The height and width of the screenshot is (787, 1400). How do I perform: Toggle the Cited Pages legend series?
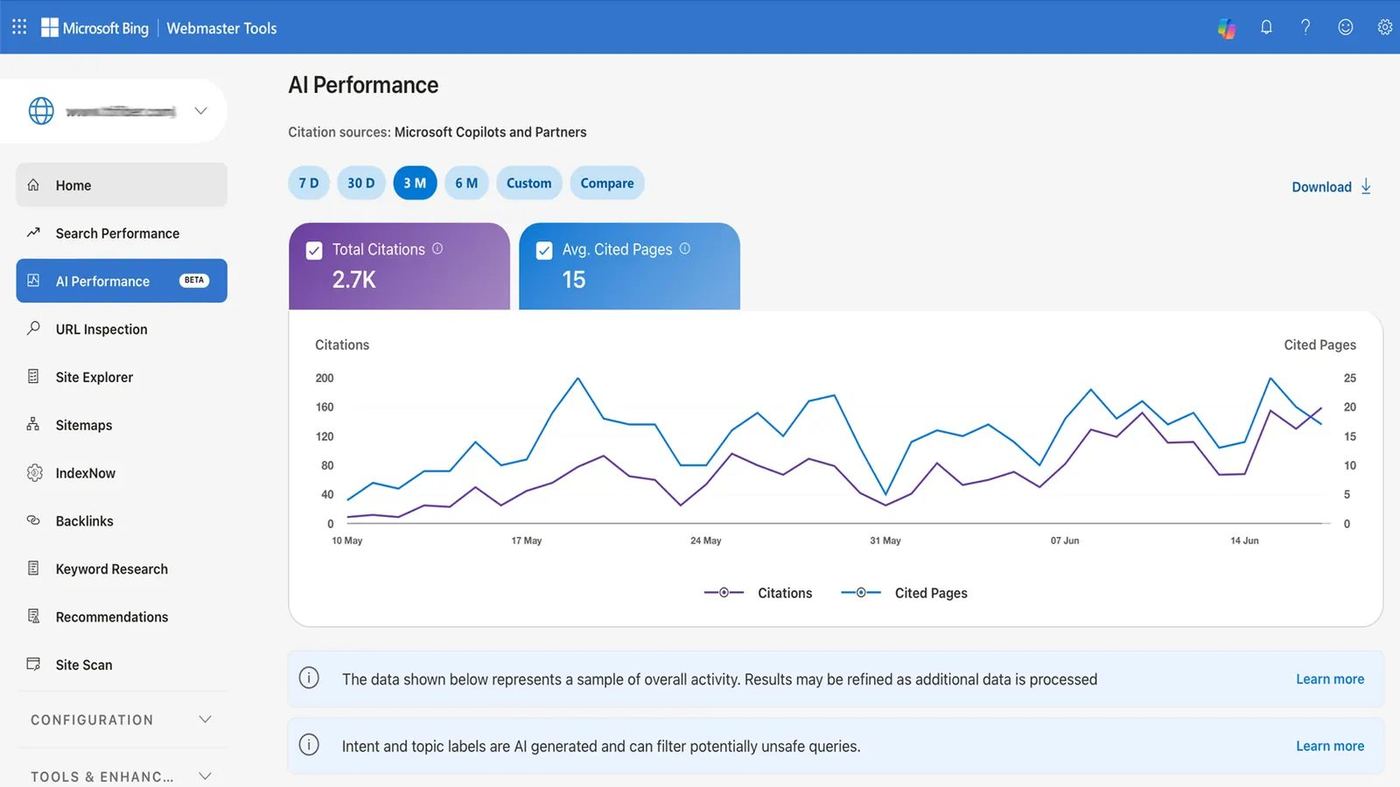pos(904,593)
